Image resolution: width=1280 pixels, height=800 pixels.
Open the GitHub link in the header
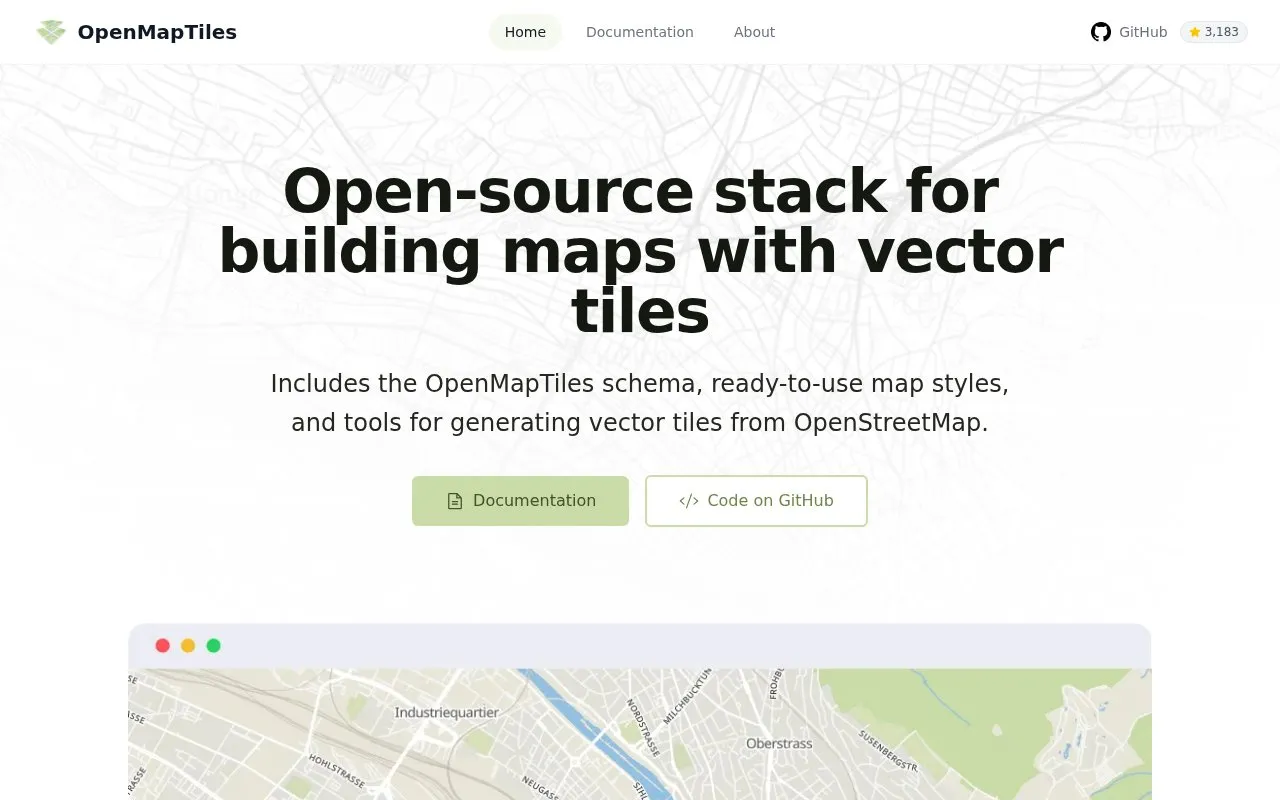click(1129, 32)
